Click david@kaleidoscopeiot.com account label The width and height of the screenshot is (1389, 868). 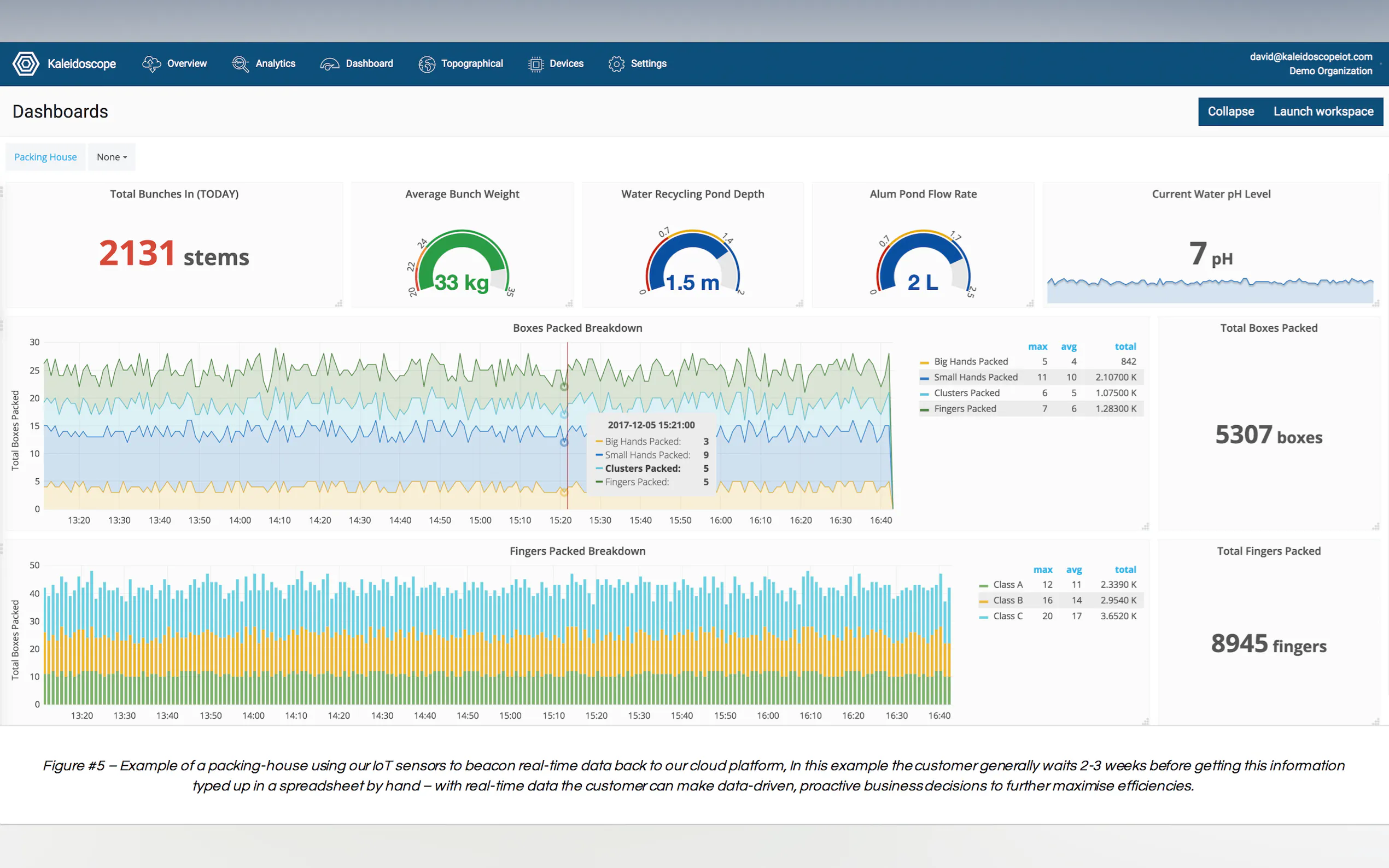(x=1310, y=56)
